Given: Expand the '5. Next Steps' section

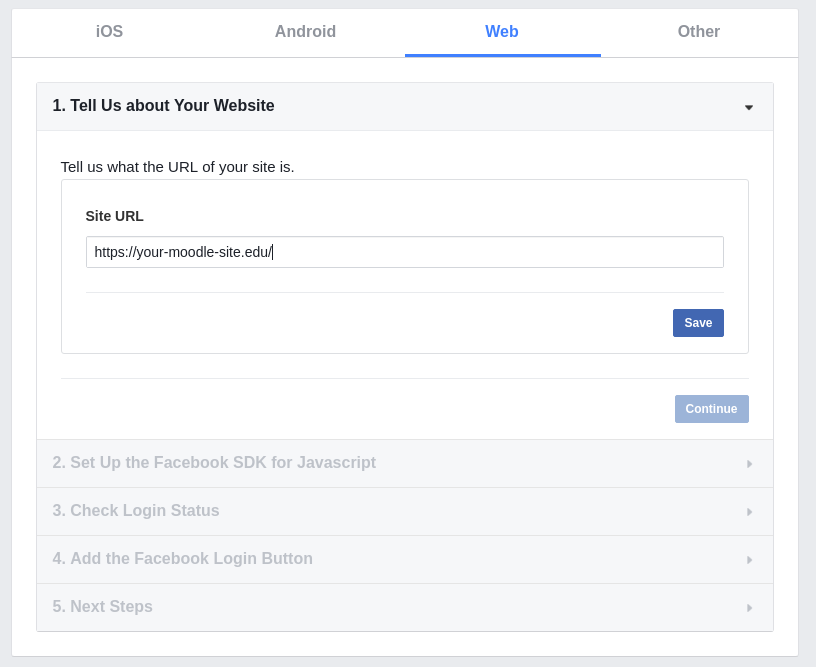Looking at the screenshot, I should [x=103, y=607].
